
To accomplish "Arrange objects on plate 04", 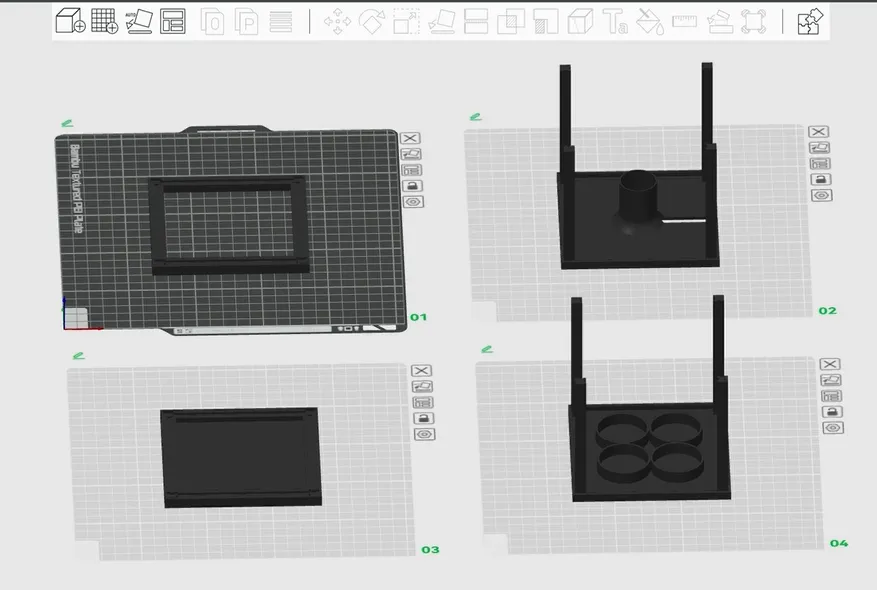I will click(832, 396).
